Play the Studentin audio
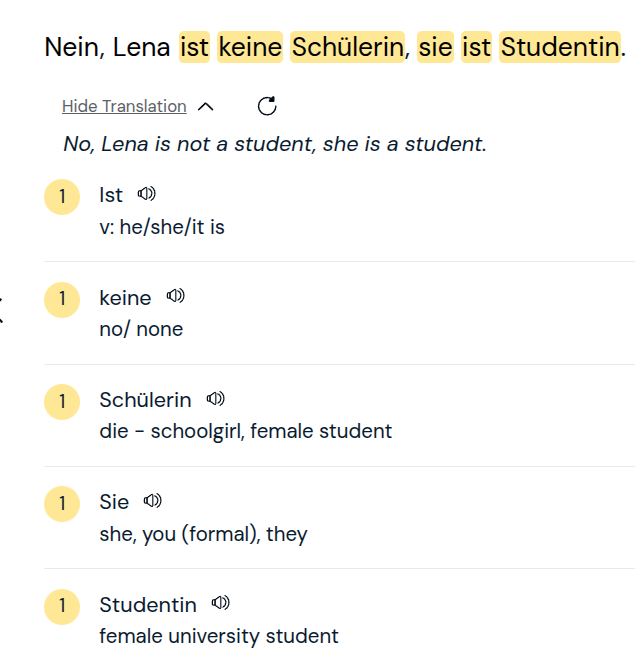This screenshot has width=635, height=664. coord(221,603)
